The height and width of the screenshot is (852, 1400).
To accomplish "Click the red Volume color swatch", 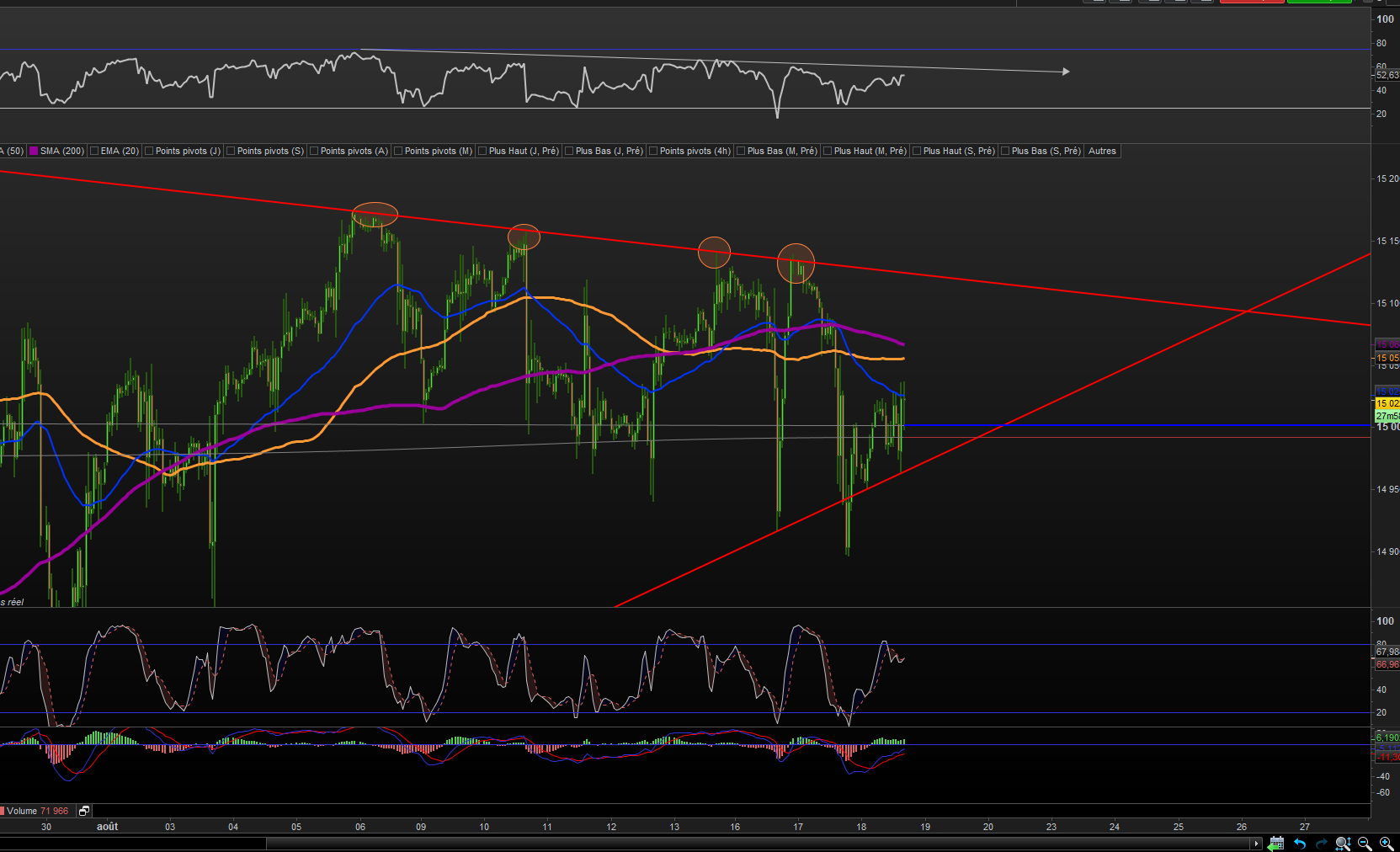I will (x=3, y=811).
